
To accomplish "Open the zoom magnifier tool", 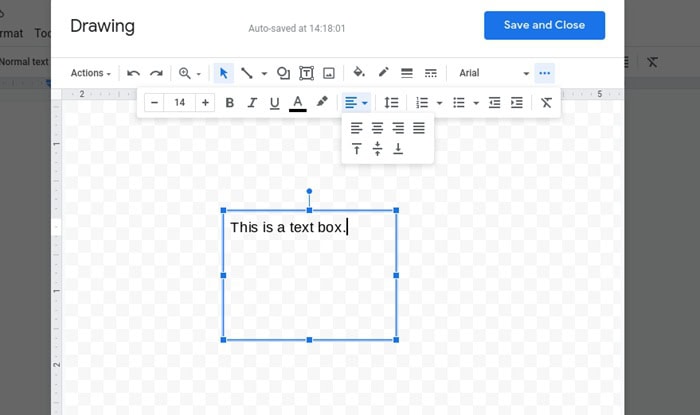I will (x=184, y=73).
